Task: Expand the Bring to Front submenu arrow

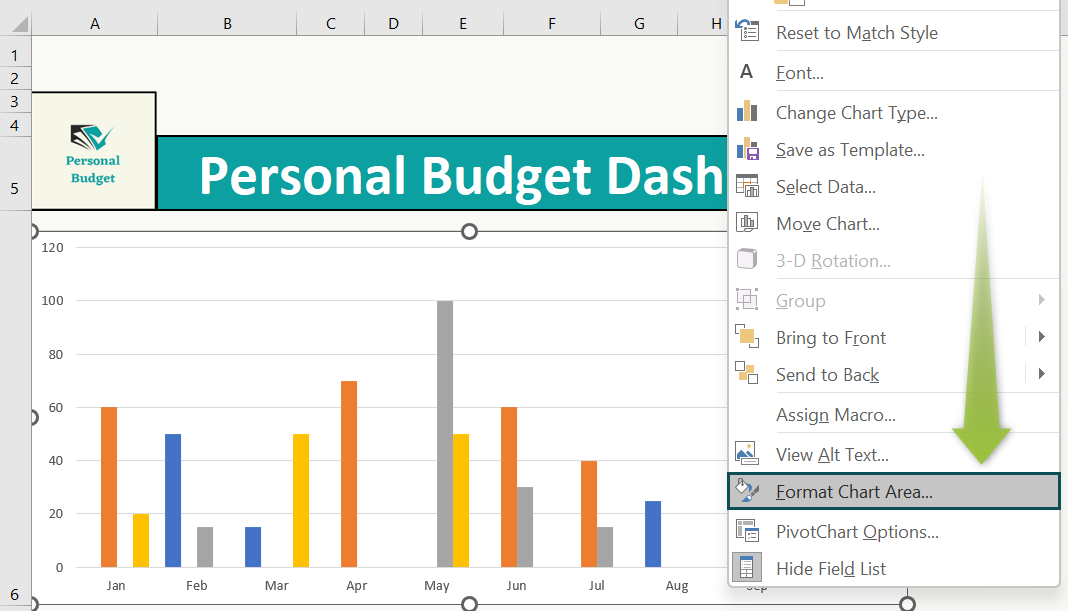Action: point(1041,336)
